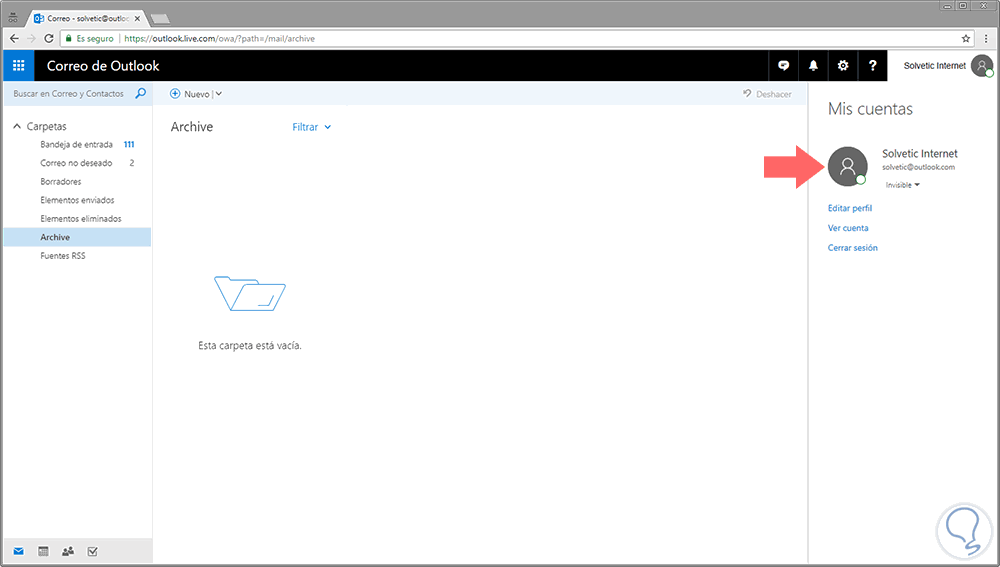
Task: Click the Correo de Outlook title
Action: tap(103, 66)
